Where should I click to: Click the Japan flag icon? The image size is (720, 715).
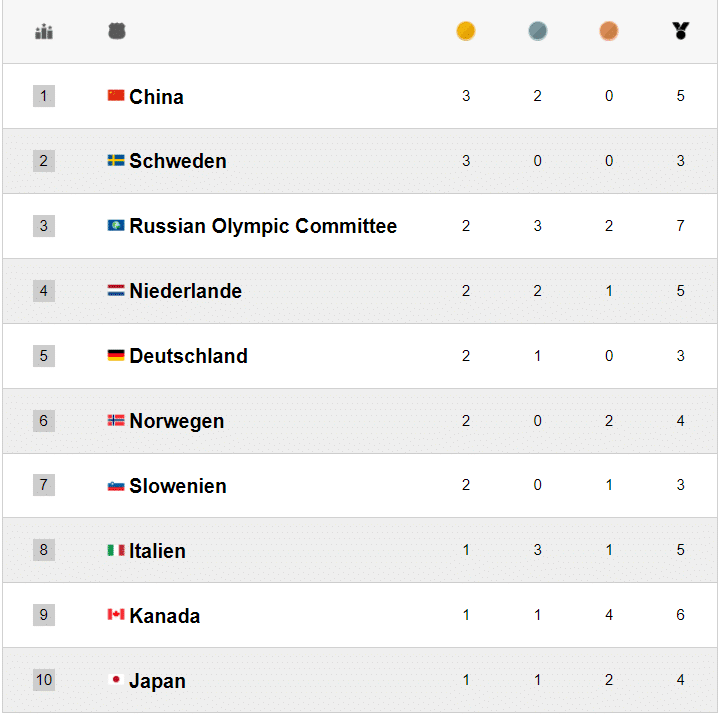(116, 680)
